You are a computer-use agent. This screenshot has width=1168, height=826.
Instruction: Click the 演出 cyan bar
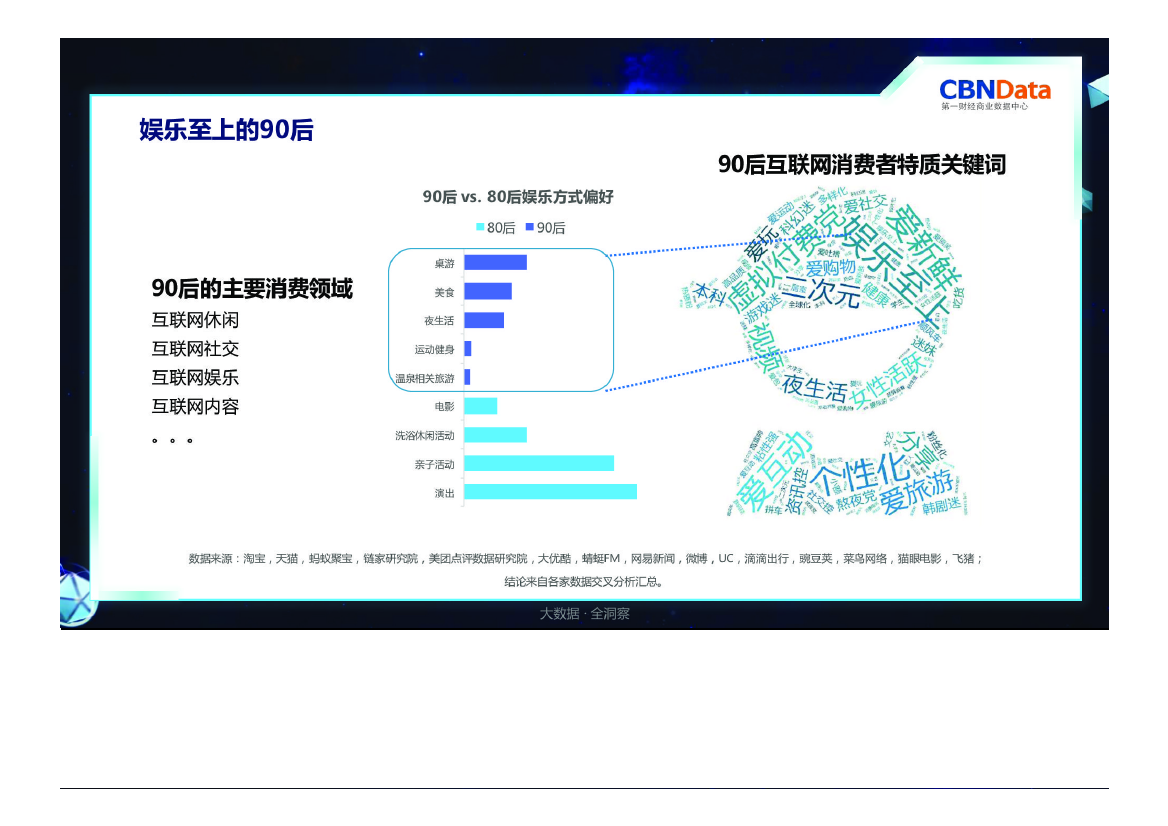coord(550,492)
